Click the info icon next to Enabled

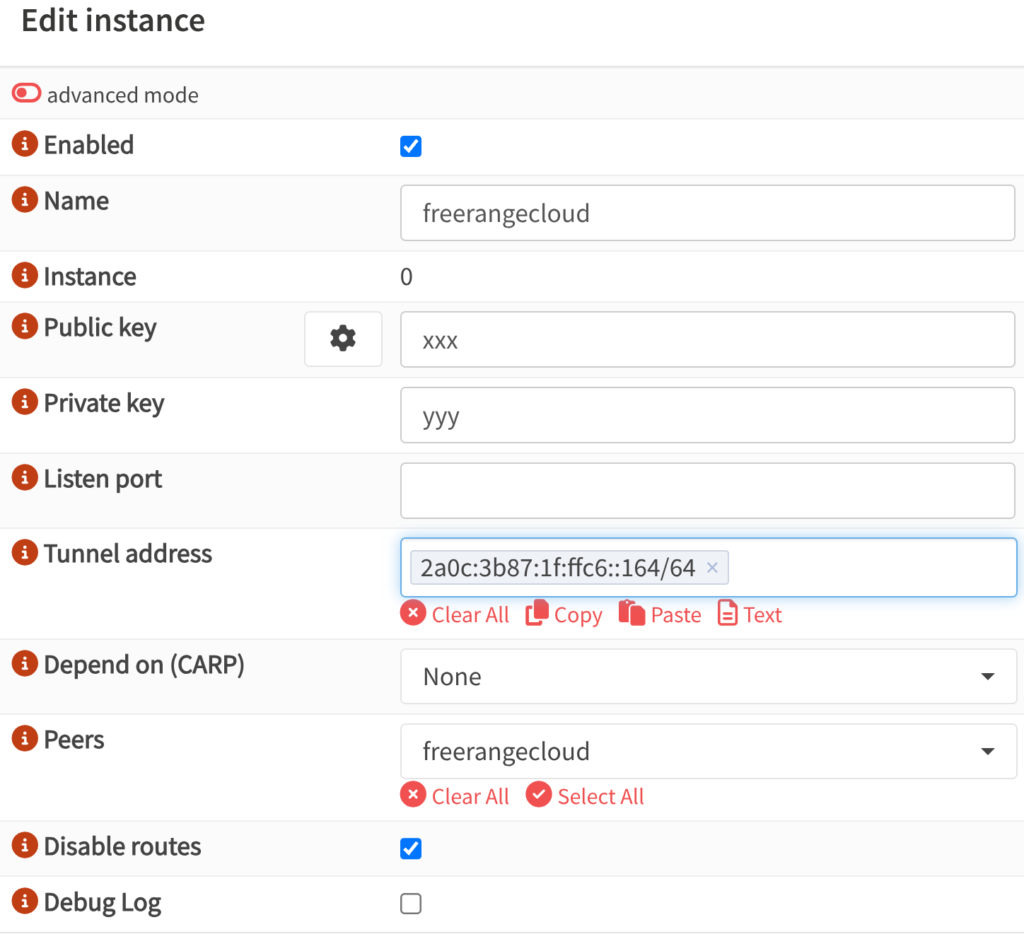pyautogui.click(x=25, y=145)
